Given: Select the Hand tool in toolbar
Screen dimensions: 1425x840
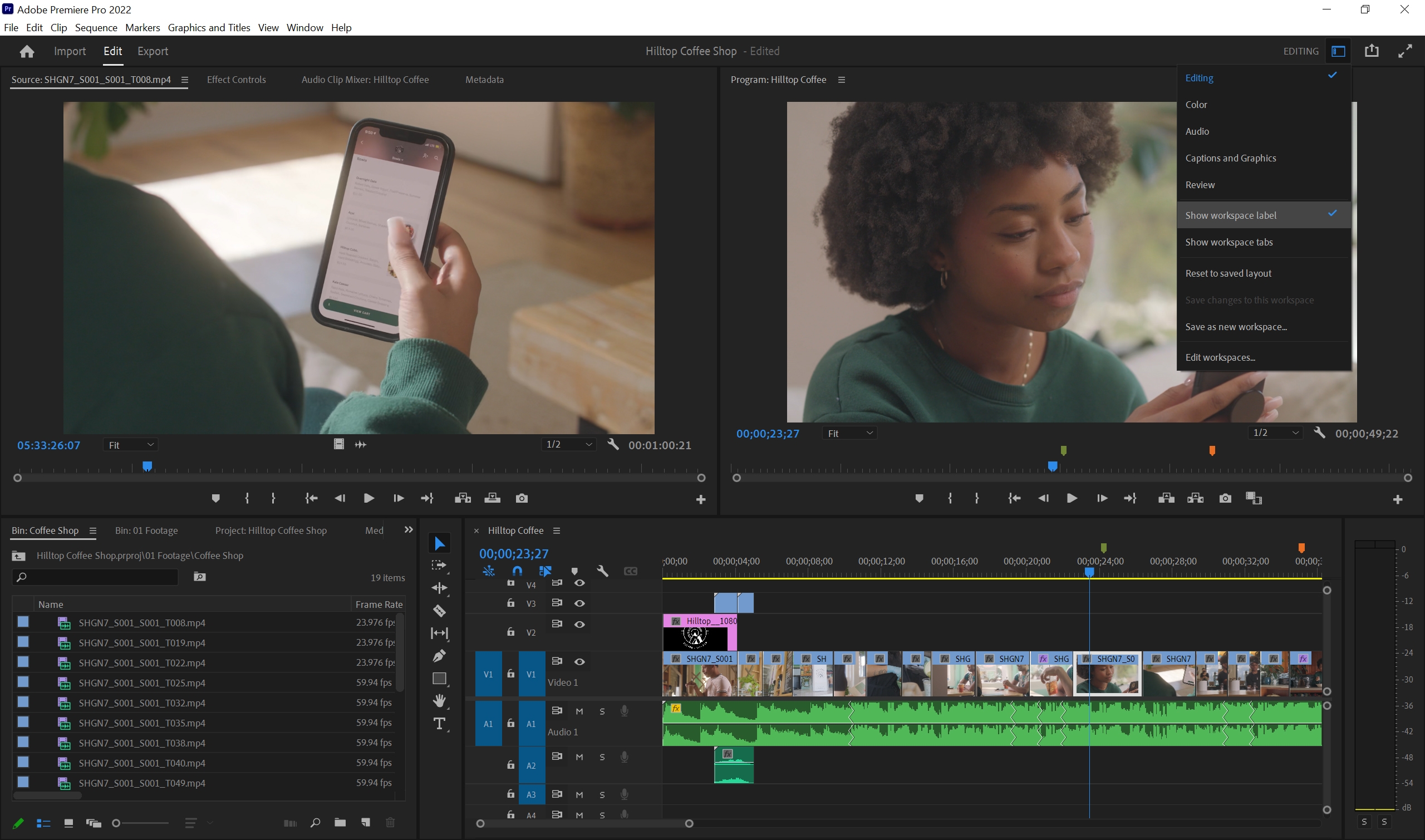Looking at the screenshot, I should [440, 700].
